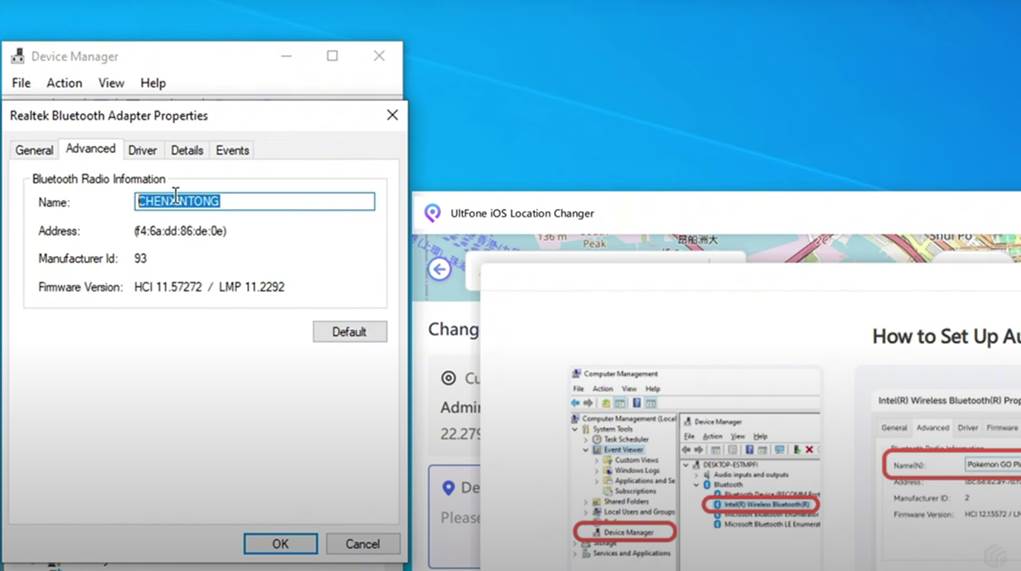Screen dimensions: 1021x571
Task: Open the Driver tab
Action: [142, 150]
